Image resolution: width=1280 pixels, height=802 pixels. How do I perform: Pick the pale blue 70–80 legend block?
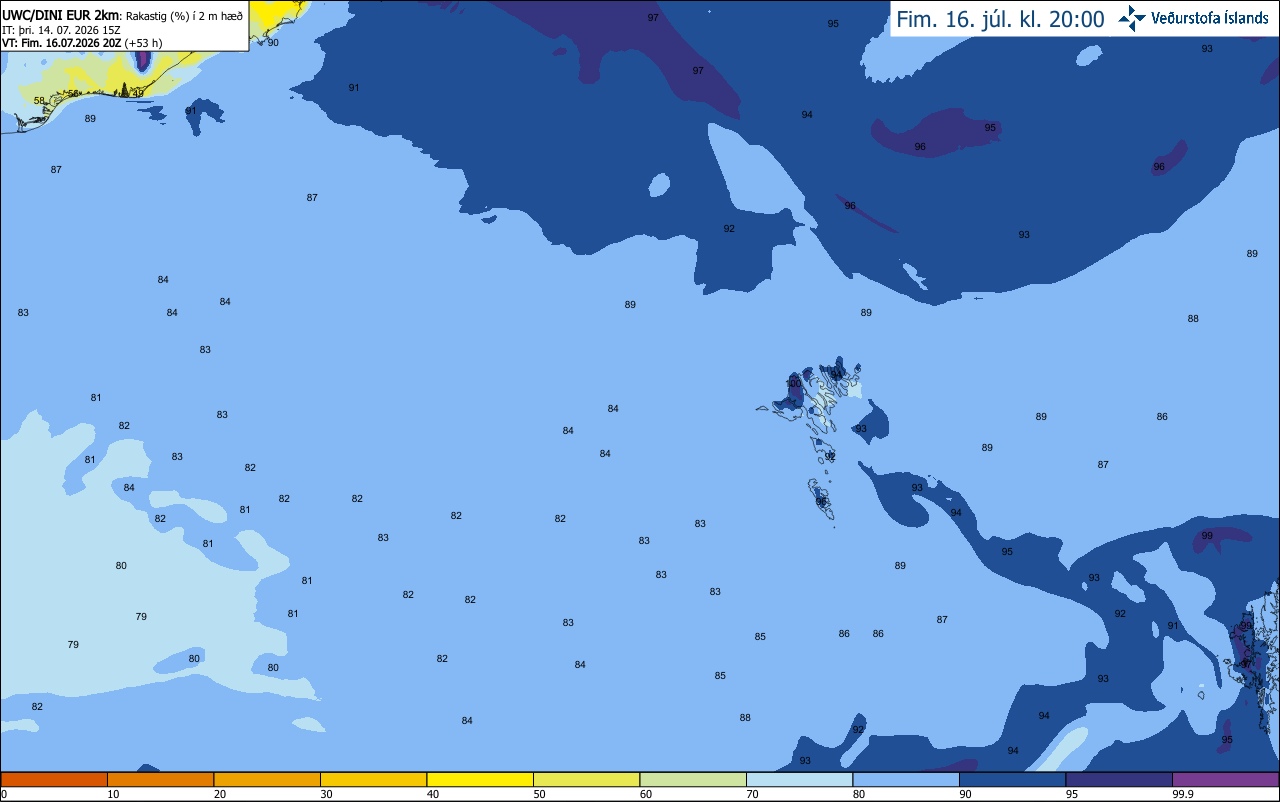[799, 779]
